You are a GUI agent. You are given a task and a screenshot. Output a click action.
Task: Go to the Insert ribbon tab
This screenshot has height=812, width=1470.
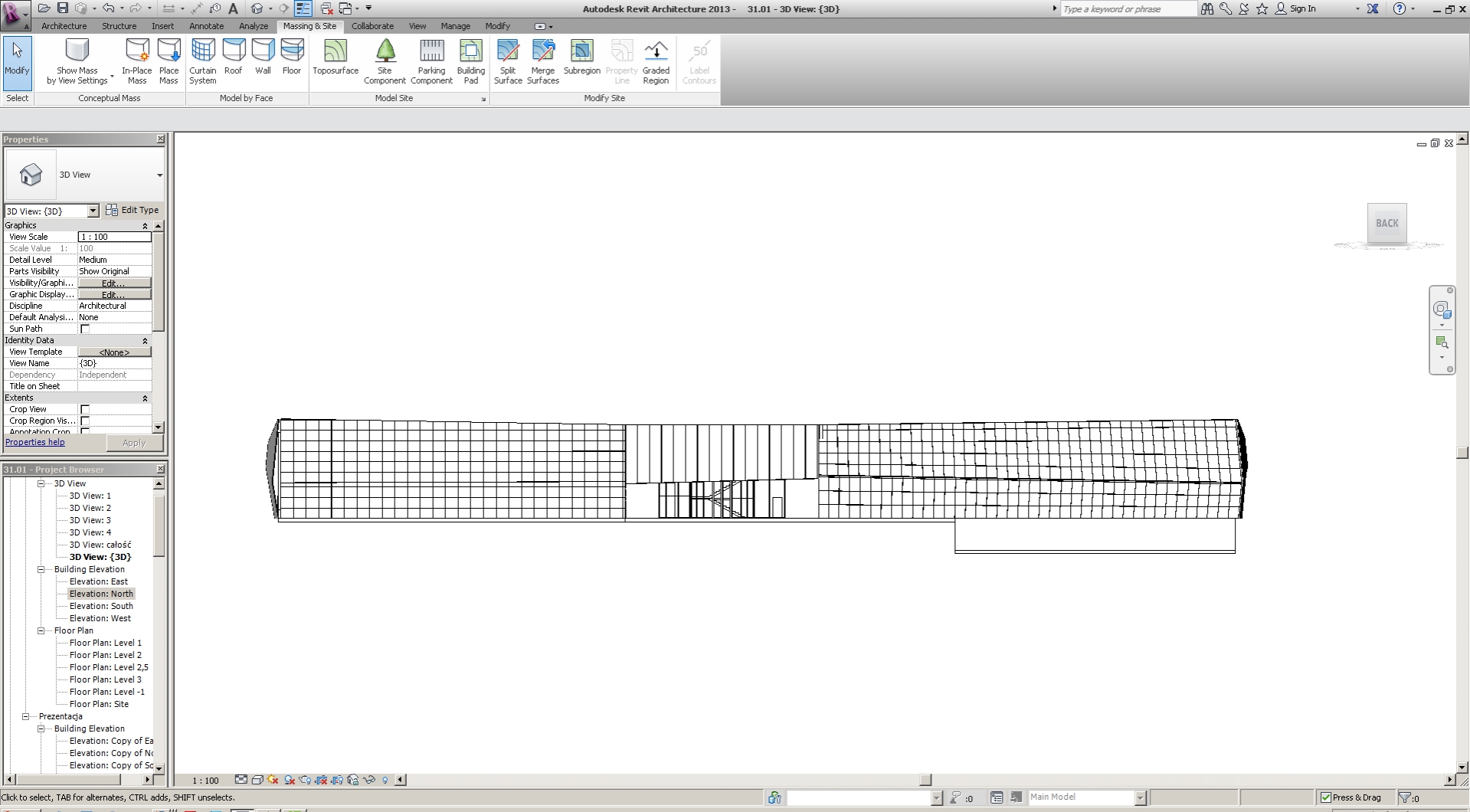[162, 26]
